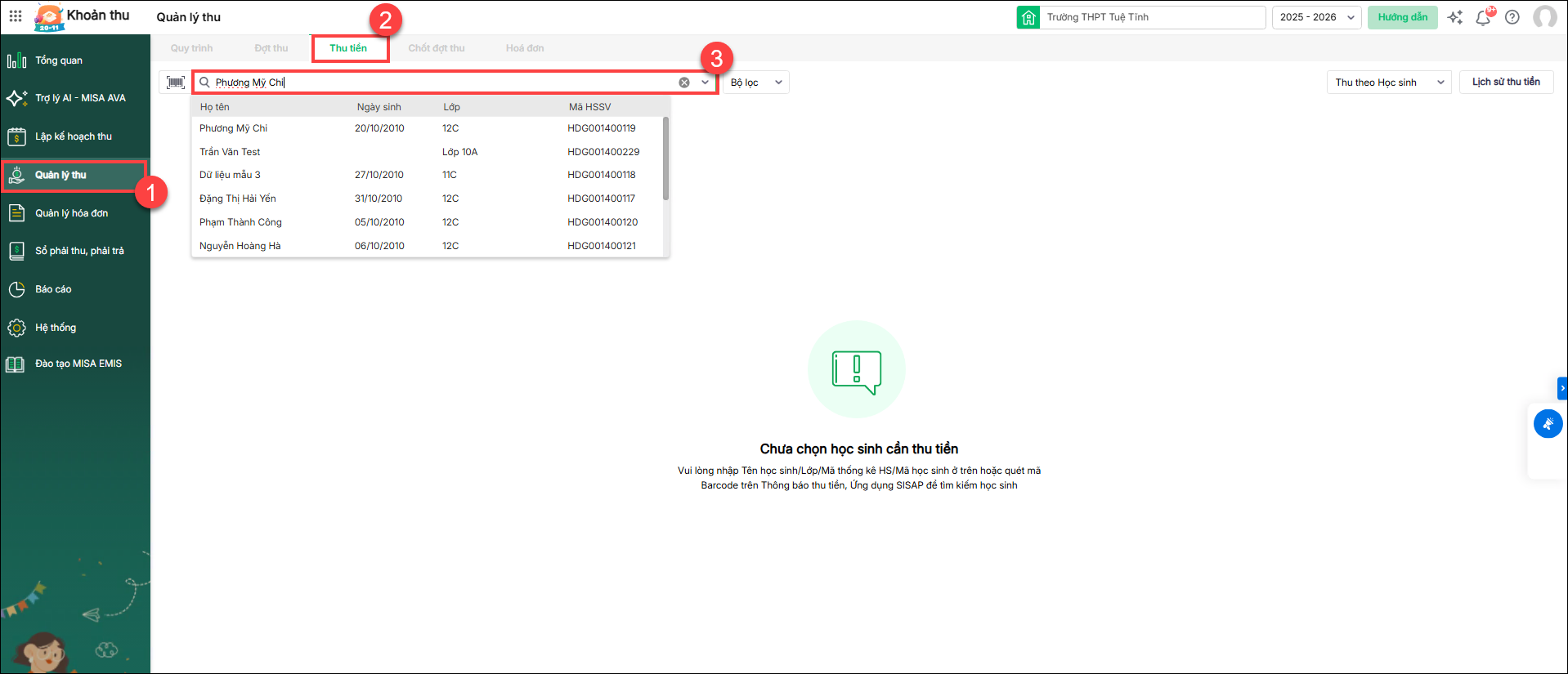1568x674 pixels.
Task: Switch to the Hoá đơn tab
Action: coord(524,48)
